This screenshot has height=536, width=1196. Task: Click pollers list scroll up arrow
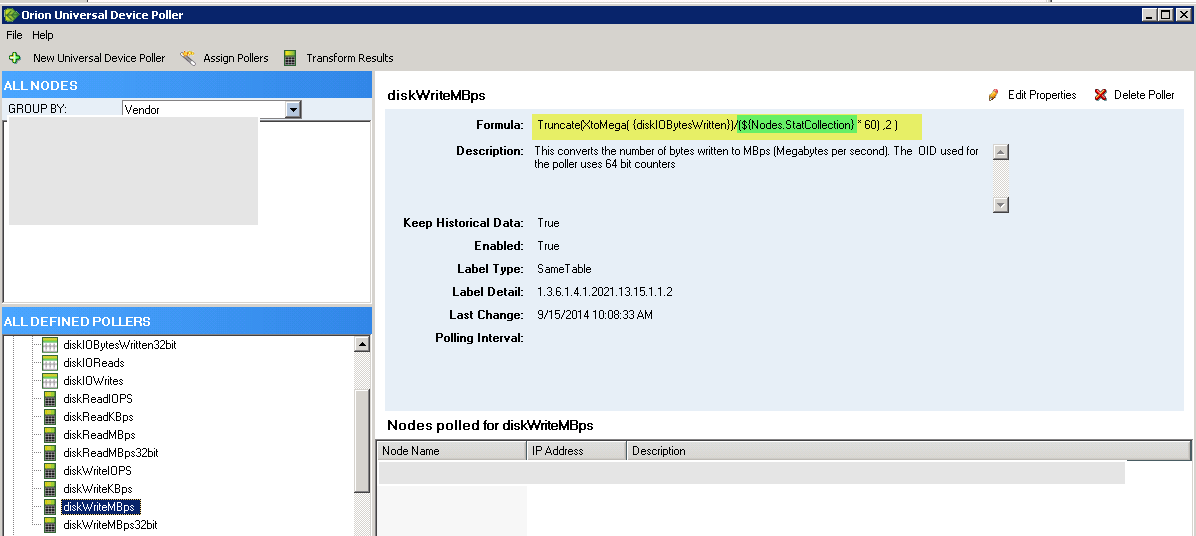point(362,345)
